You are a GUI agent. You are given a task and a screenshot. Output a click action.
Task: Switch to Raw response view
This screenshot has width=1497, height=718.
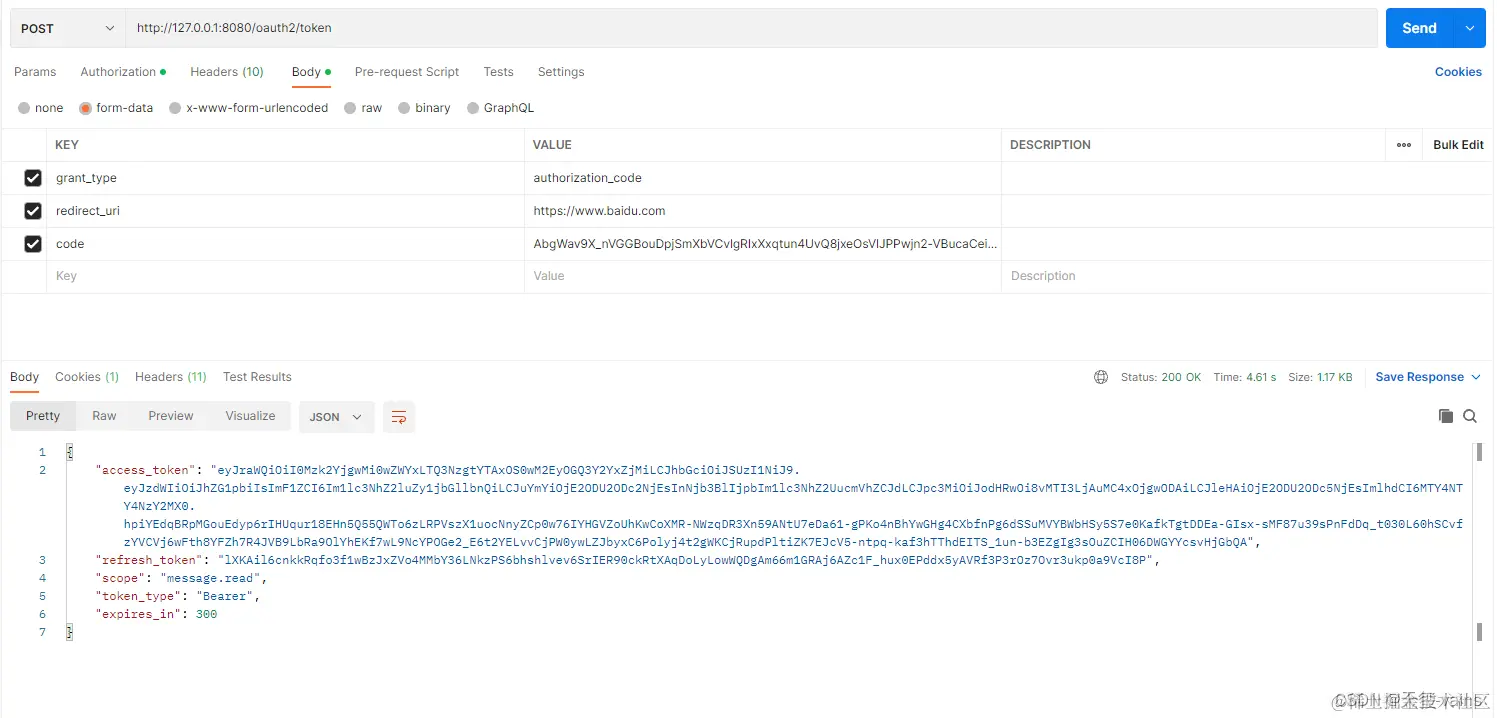(x=104, y=416)
